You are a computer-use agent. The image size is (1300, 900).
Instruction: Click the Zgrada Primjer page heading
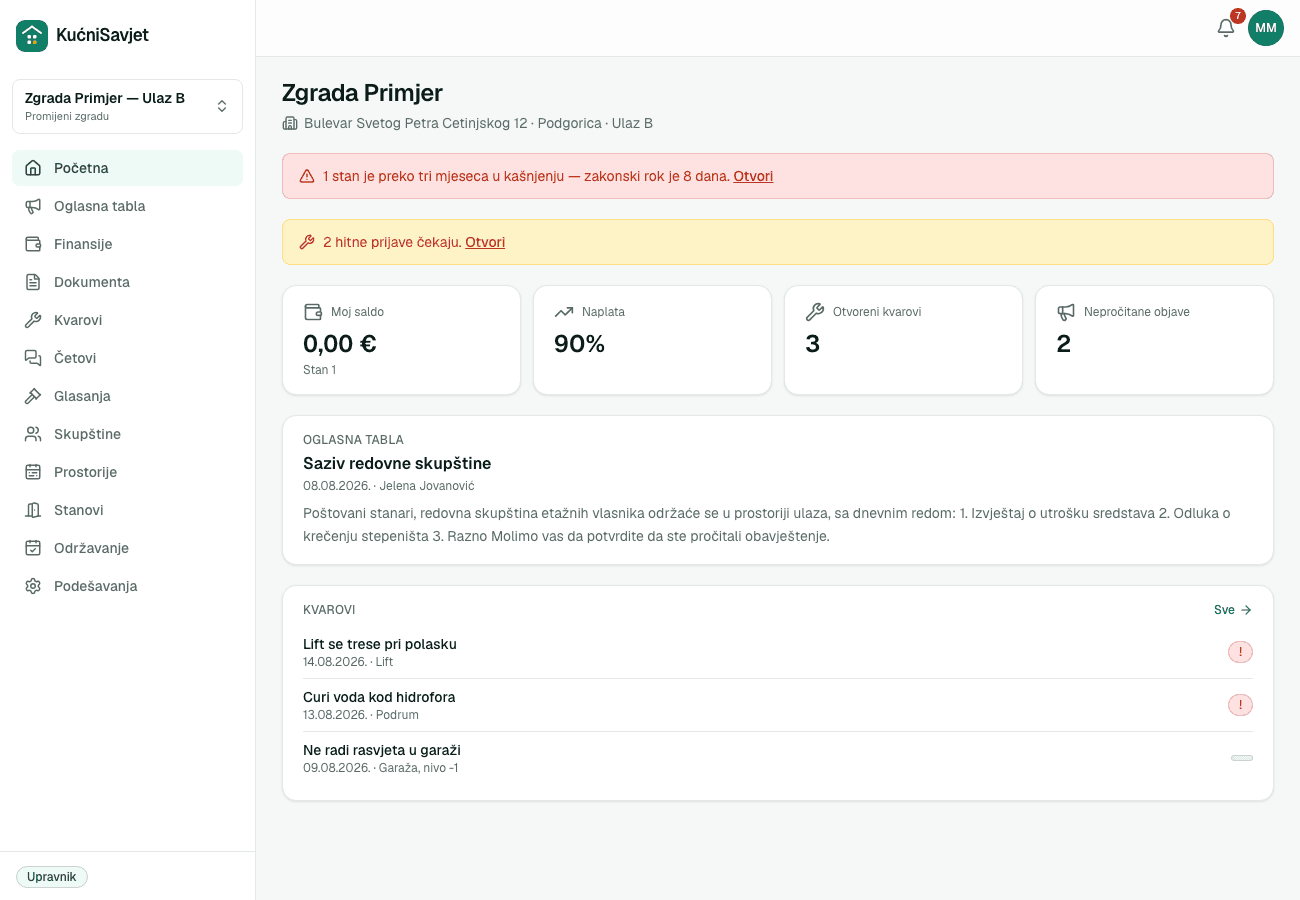[362, 93]
